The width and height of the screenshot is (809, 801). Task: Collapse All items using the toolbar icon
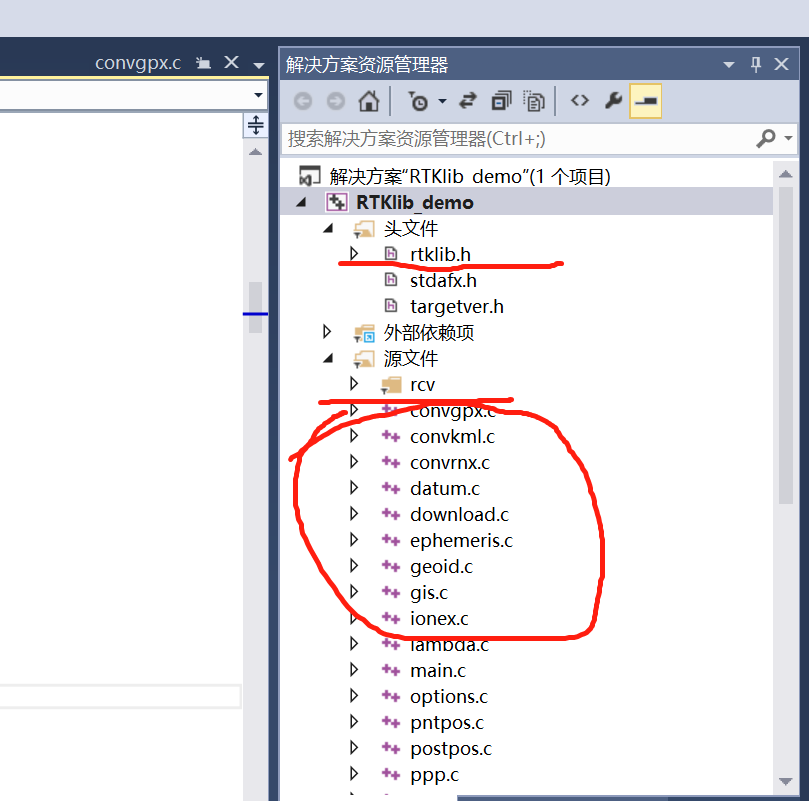click(x=503, y=100)
